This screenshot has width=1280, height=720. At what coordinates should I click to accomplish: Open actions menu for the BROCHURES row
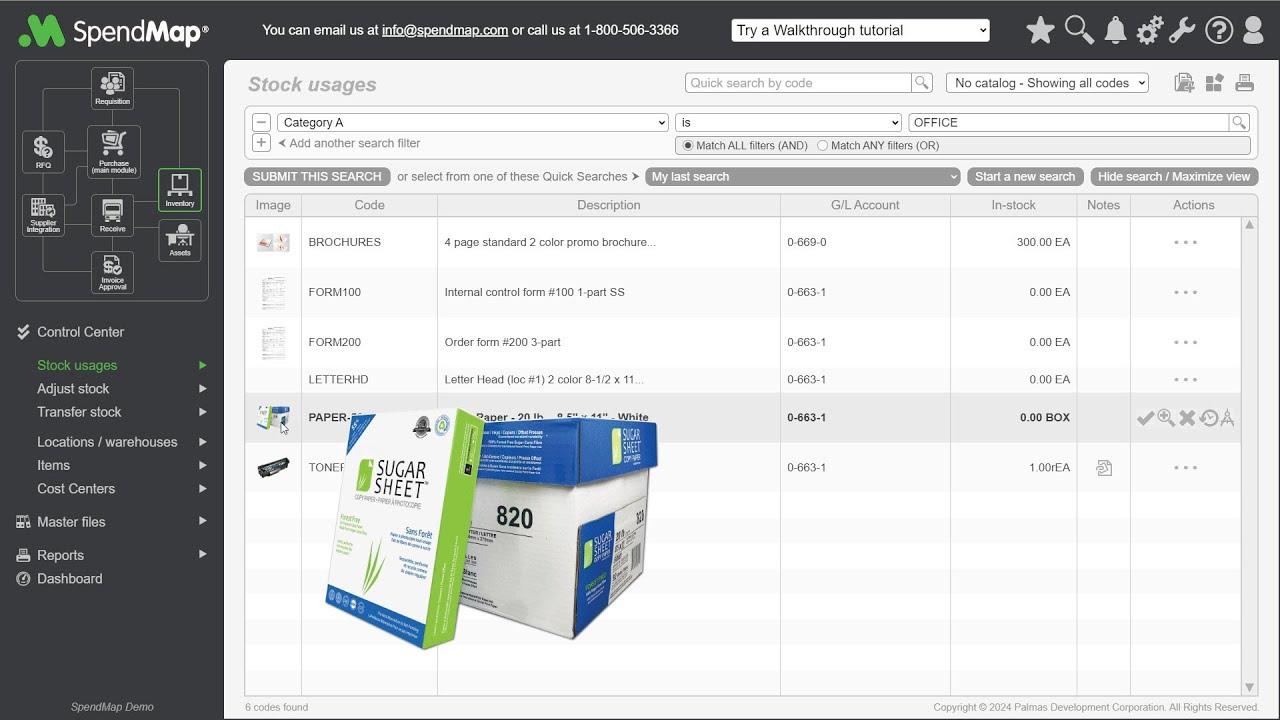coord(1185,242)
